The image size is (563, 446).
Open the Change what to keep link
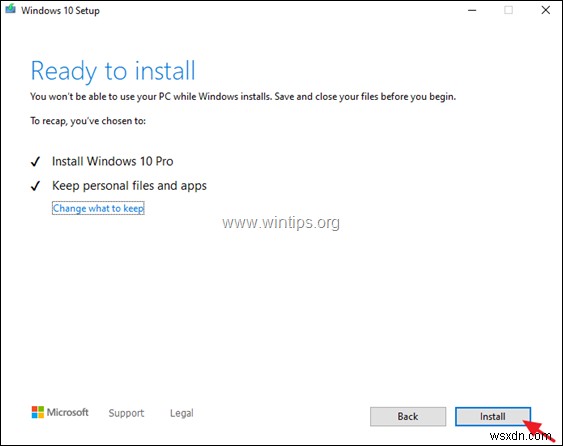pos(98,208)
